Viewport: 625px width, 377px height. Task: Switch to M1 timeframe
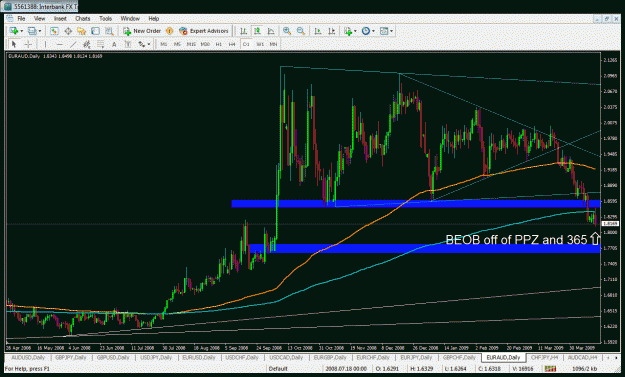163,44
